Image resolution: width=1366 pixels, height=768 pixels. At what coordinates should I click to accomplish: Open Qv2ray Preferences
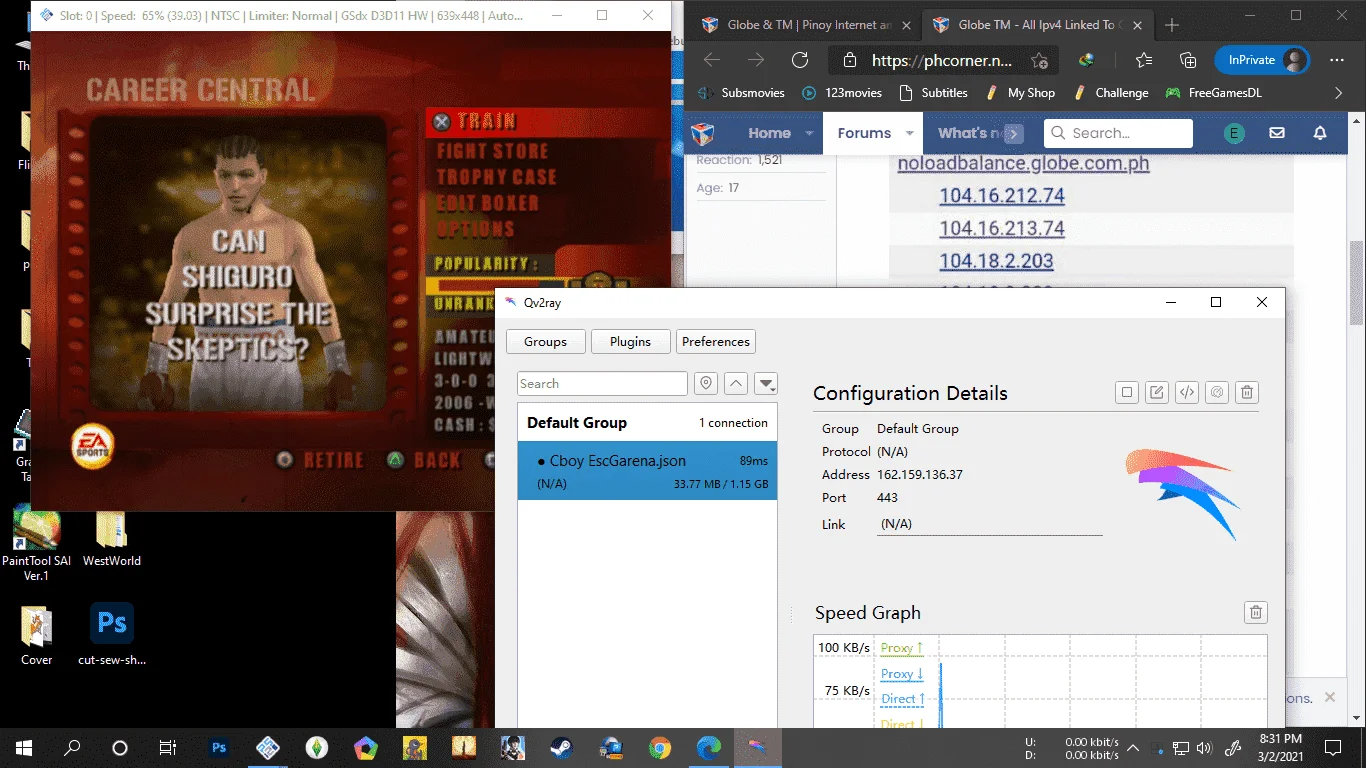715,341
